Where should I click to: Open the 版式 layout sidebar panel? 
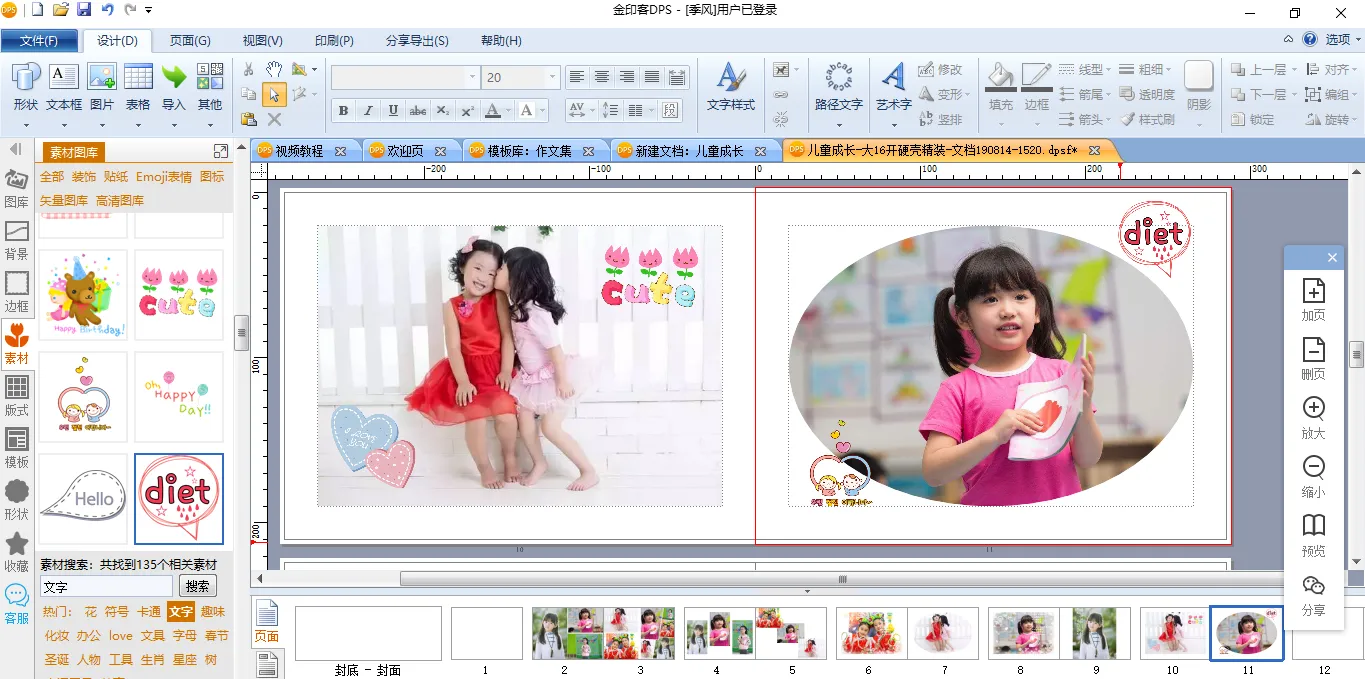17,396
